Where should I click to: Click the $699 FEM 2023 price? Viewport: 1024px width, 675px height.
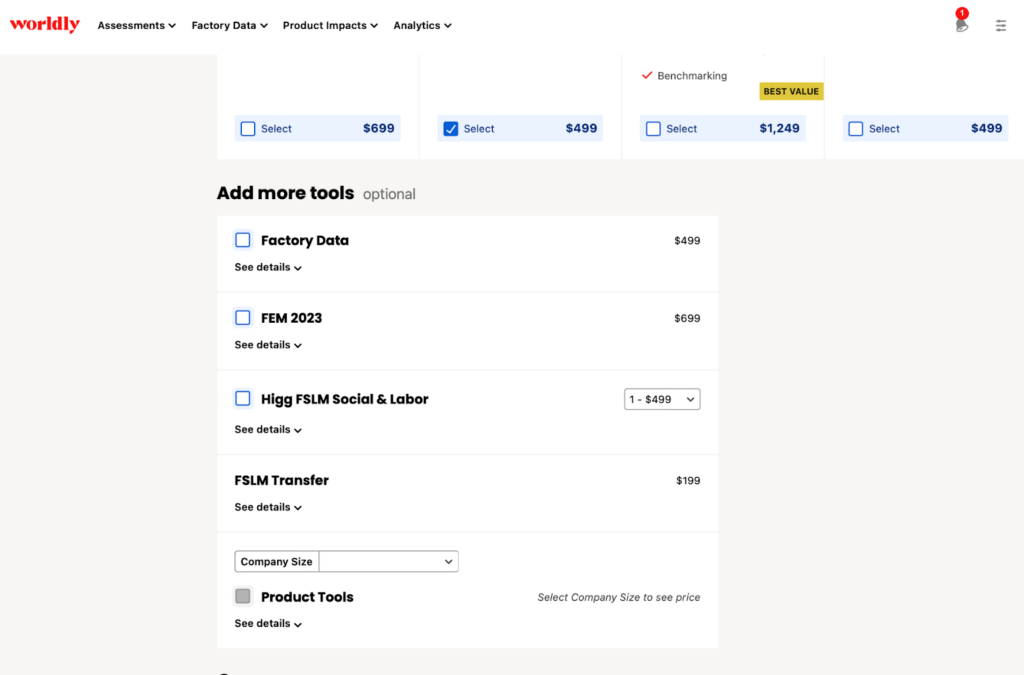(x=687, y=318)
